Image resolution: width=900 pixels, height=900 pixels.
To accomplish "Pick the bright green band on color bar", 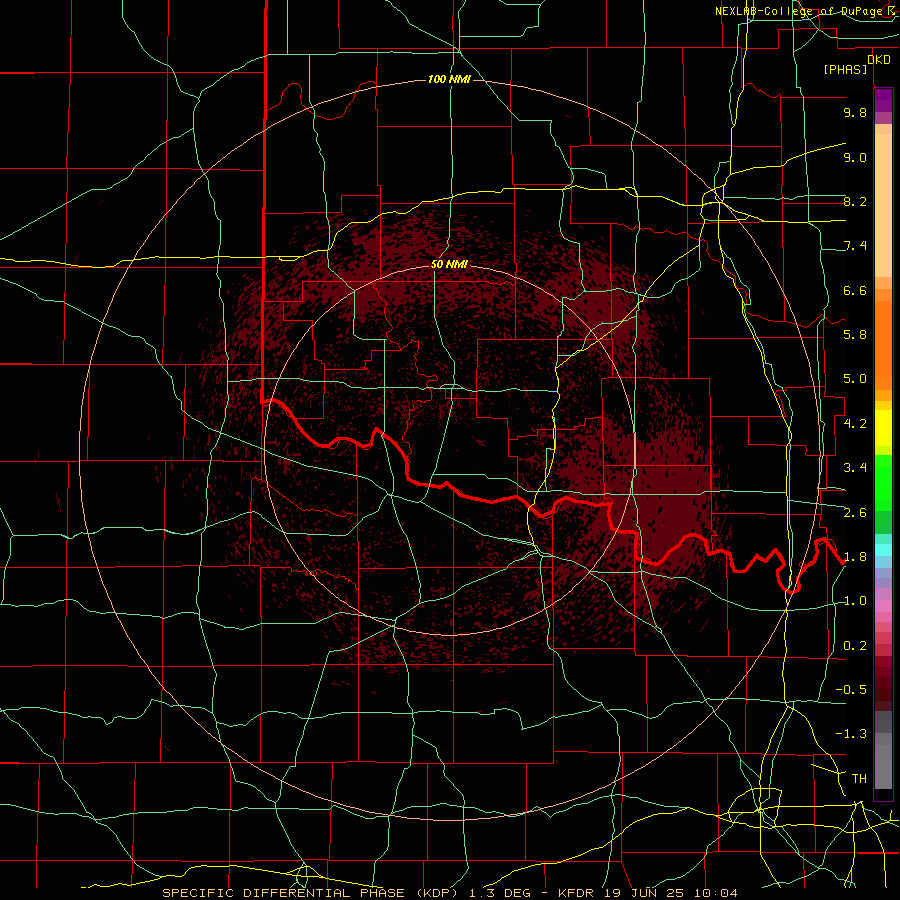I will pyautogui.click(x=883, y=485).
